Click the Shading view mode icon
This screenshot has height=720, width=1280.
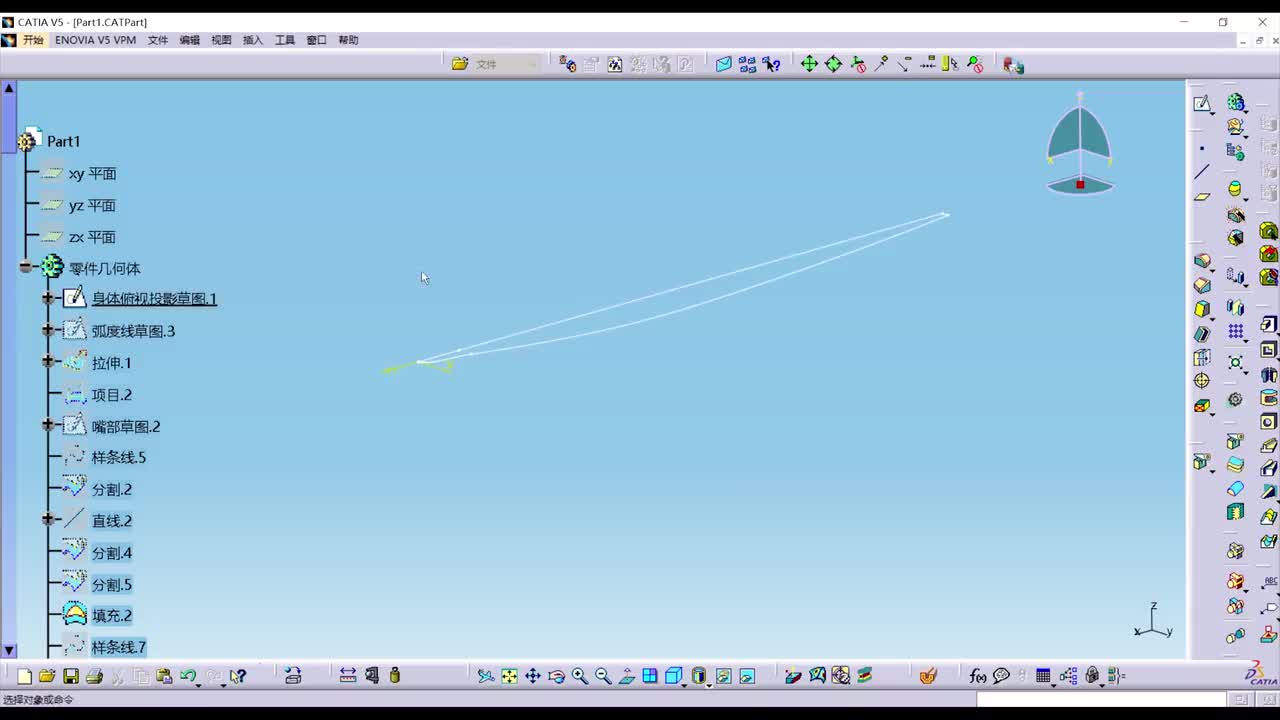(699, 676)
